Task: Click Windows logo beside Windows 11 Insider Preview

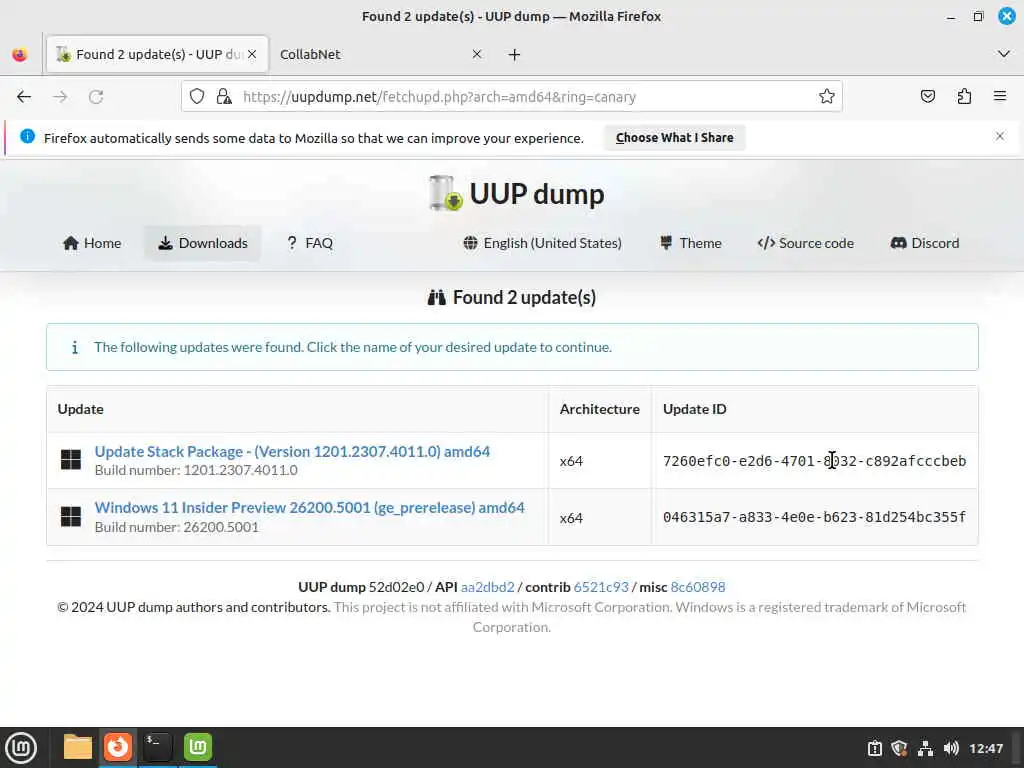Action: (71, 517)
